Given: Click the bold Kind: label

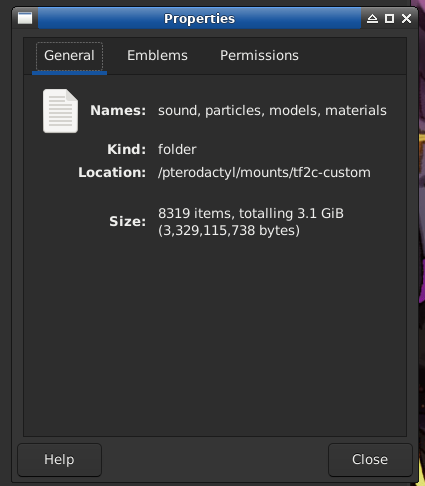Looking at the screenshot, I should pos(126,150).
